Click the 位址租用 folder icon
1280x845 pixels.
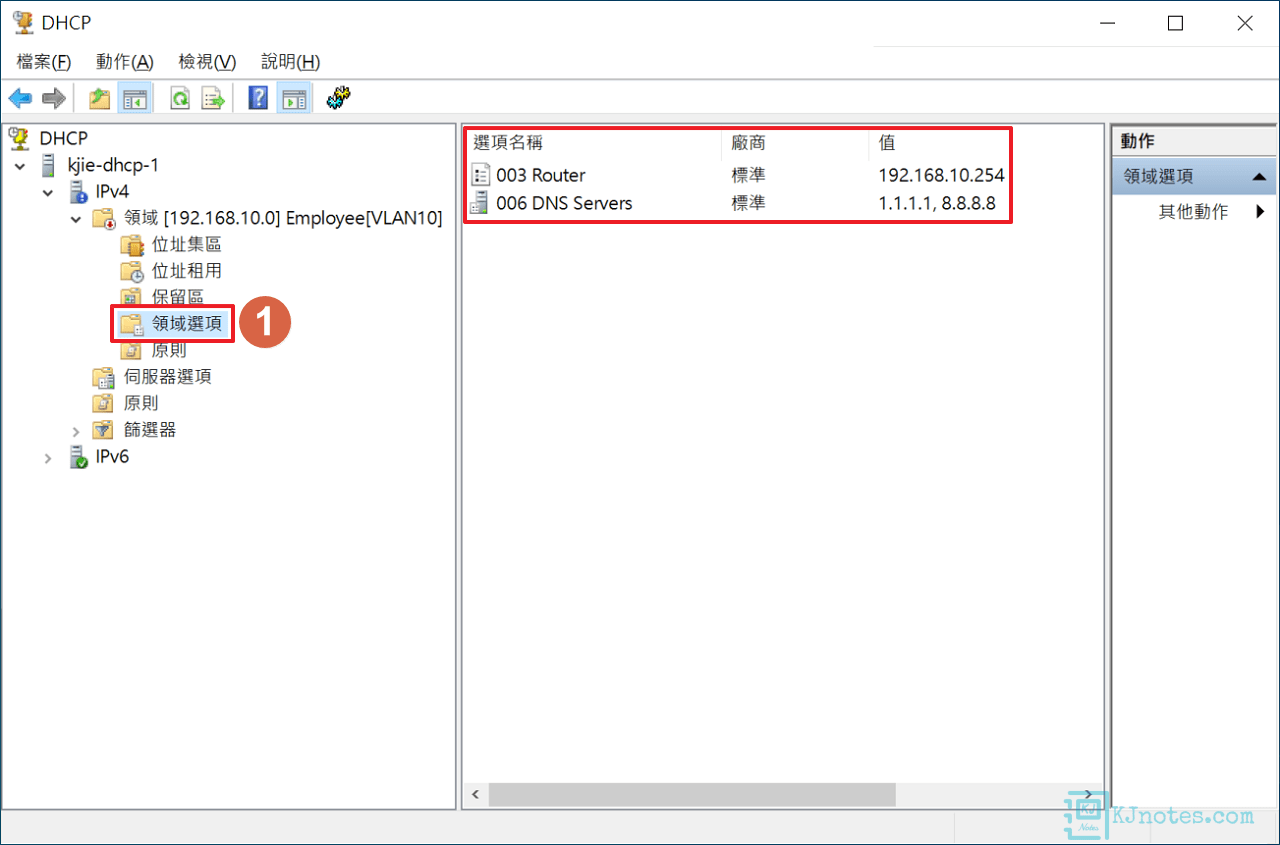click(x=133, y=271)
